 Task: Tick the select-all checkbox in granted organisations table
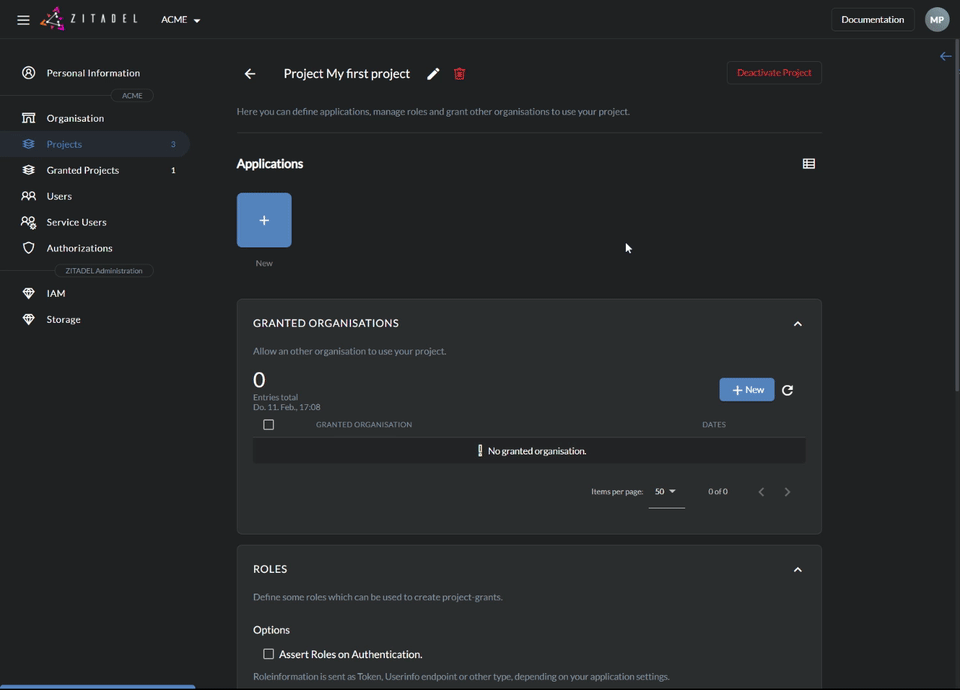click(268, 425)
